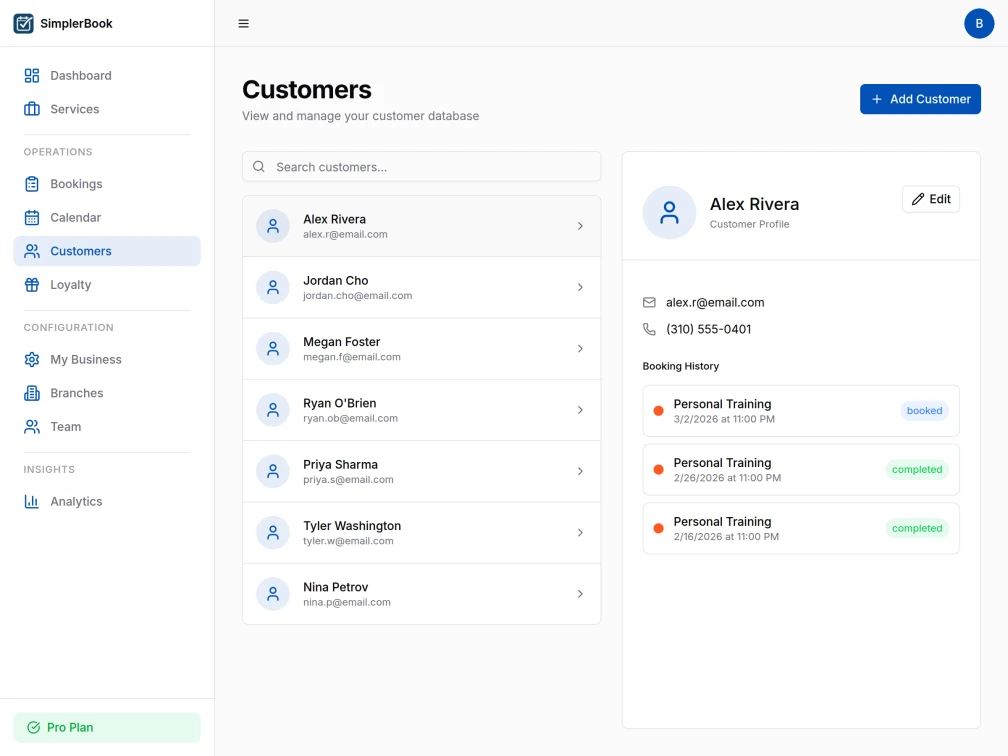Click the search magnifier icon
The image size is (1008, 756).
point(258,166)
